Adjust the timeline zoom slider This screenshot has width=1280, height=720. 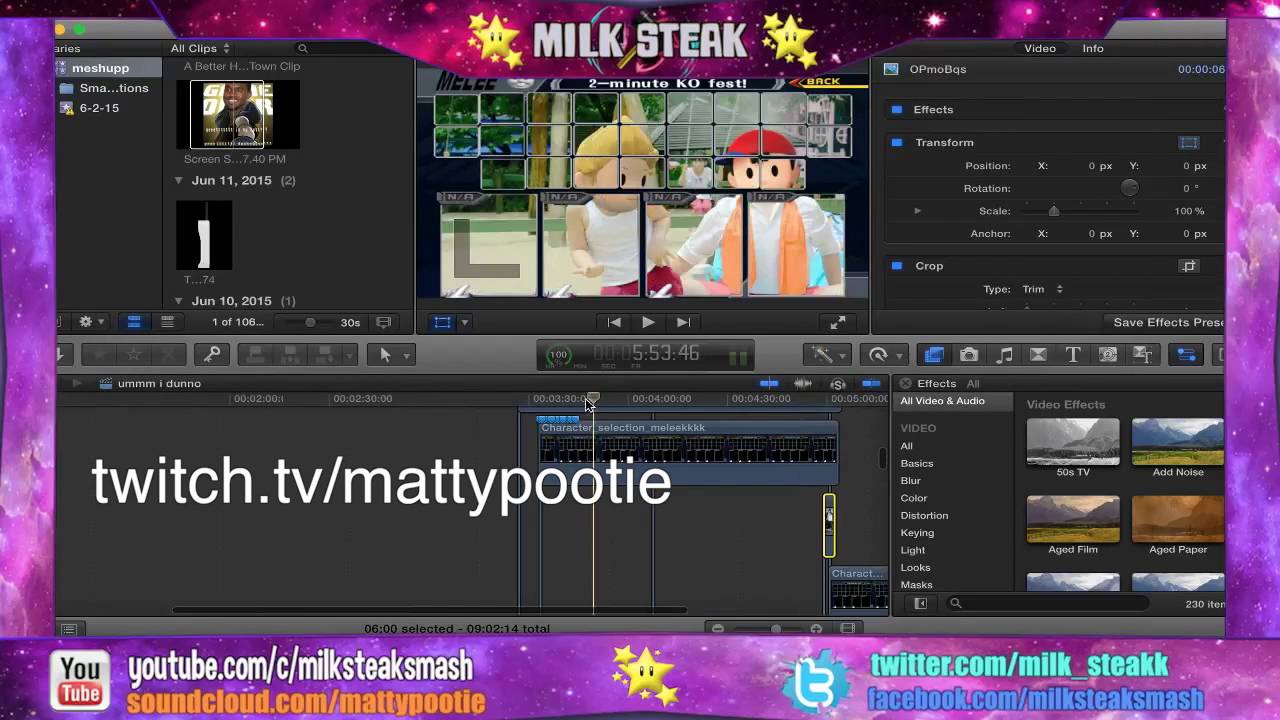(x=775, y=628)
